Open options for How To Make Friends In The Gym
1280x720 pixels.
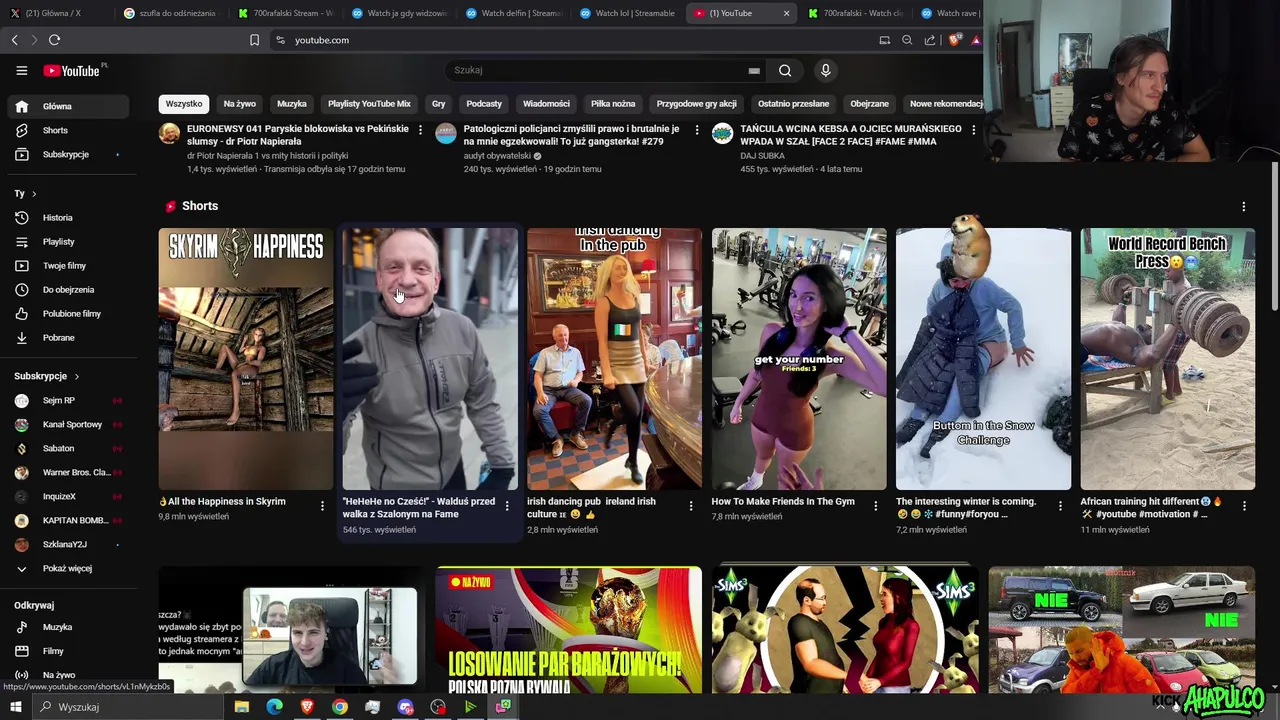click(875, 506)
